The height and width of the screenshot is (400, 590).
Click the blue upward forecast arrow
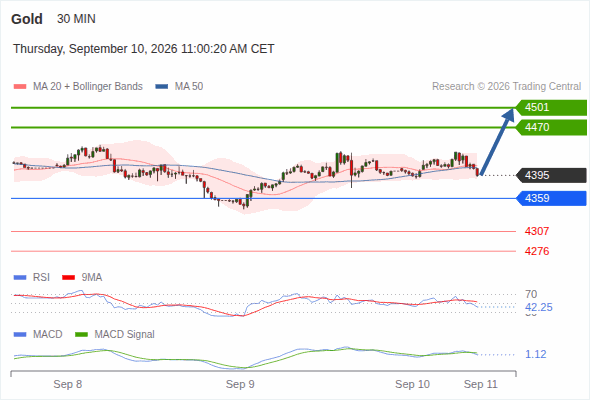[497, 142]
